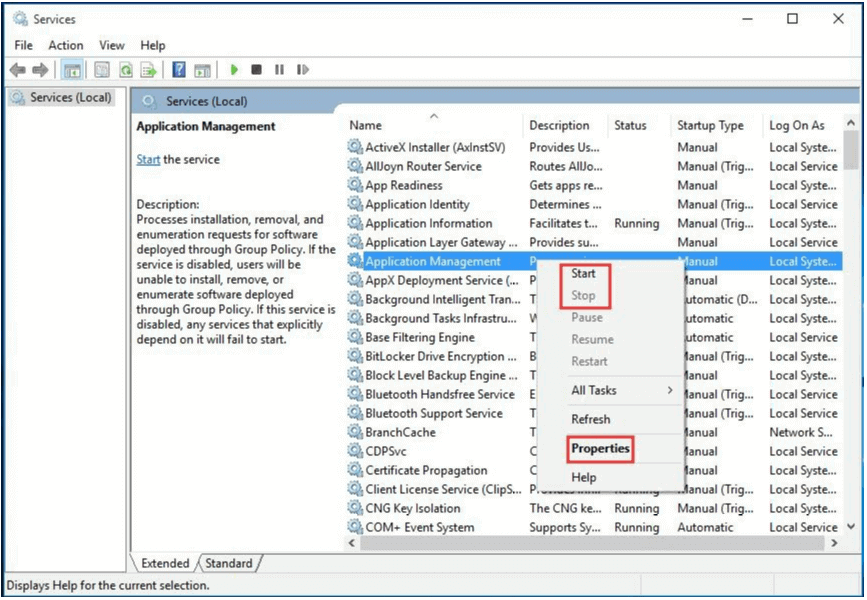The width and height of the screenshot is (867, 600).
Task: Click the Show/Hide Console Tree toolbar icon
Action: [72, 70]
